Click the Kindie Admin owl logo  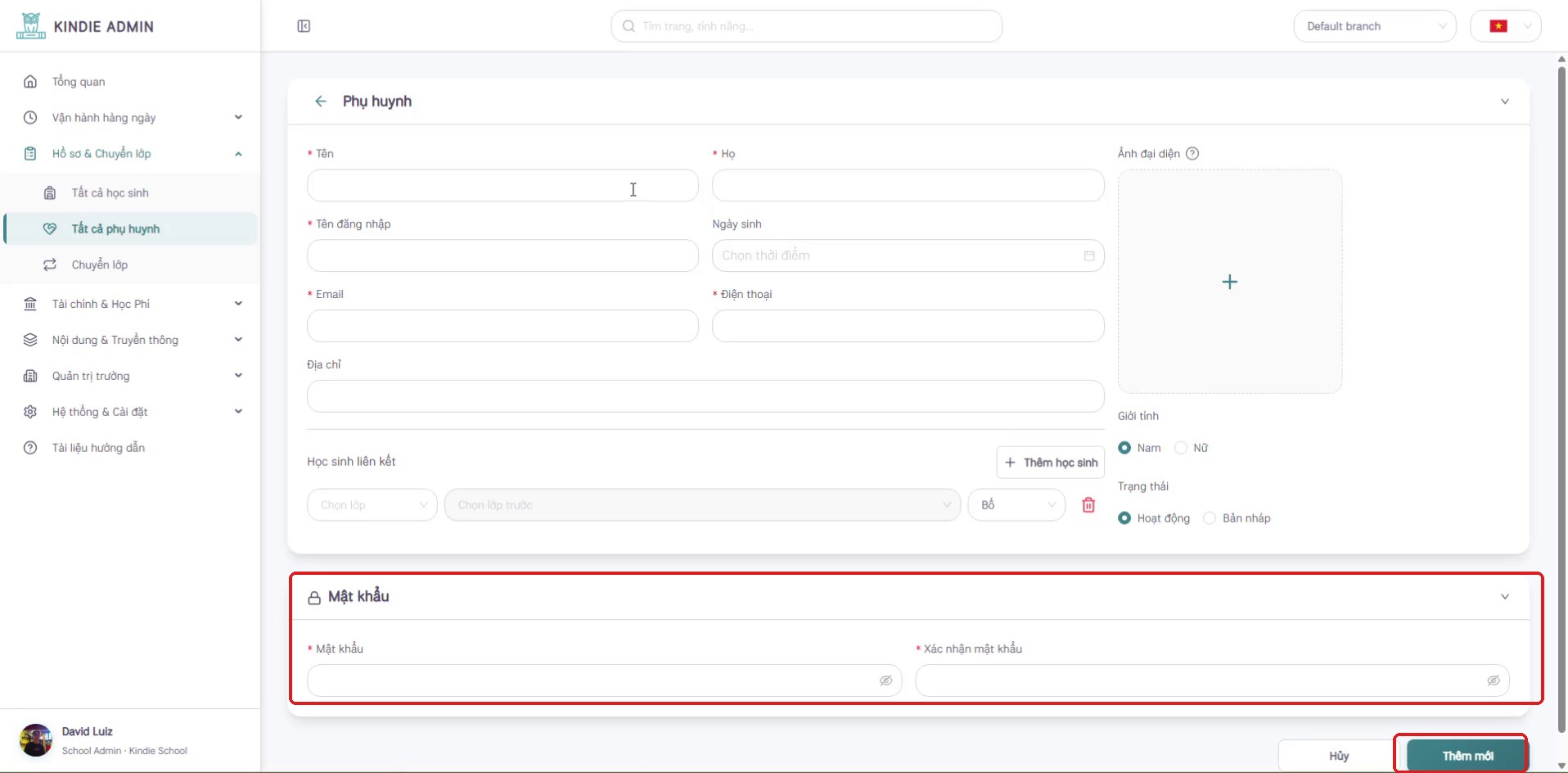pos(31,26)
